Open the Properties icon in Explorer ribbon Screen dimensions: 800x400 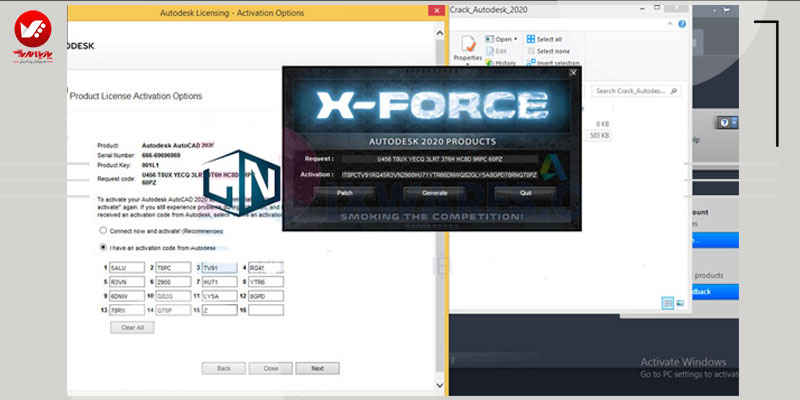point(468,44)
